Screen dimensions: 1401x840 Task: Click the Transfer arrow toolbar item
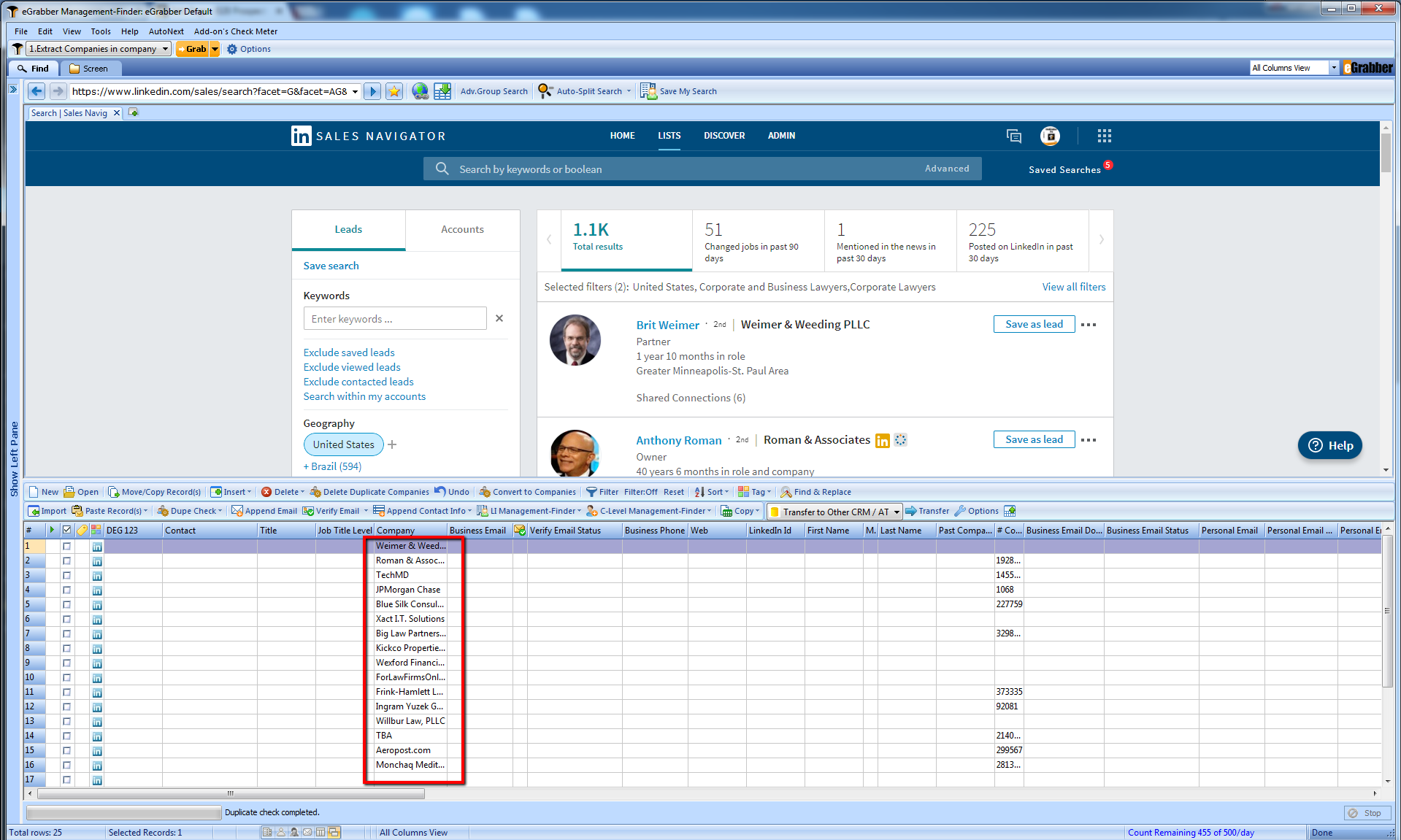coord(927,511)
